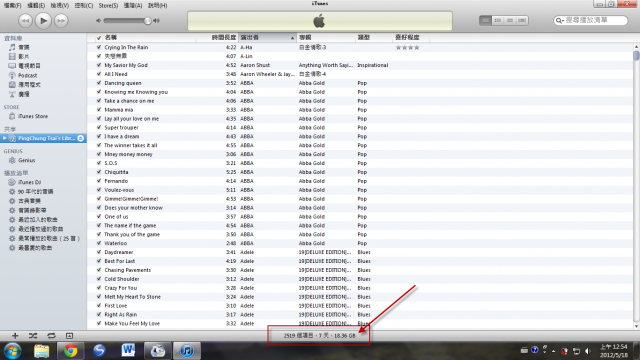
Task: Click the iTunes taskbar icon
Action: coord(187,351)
